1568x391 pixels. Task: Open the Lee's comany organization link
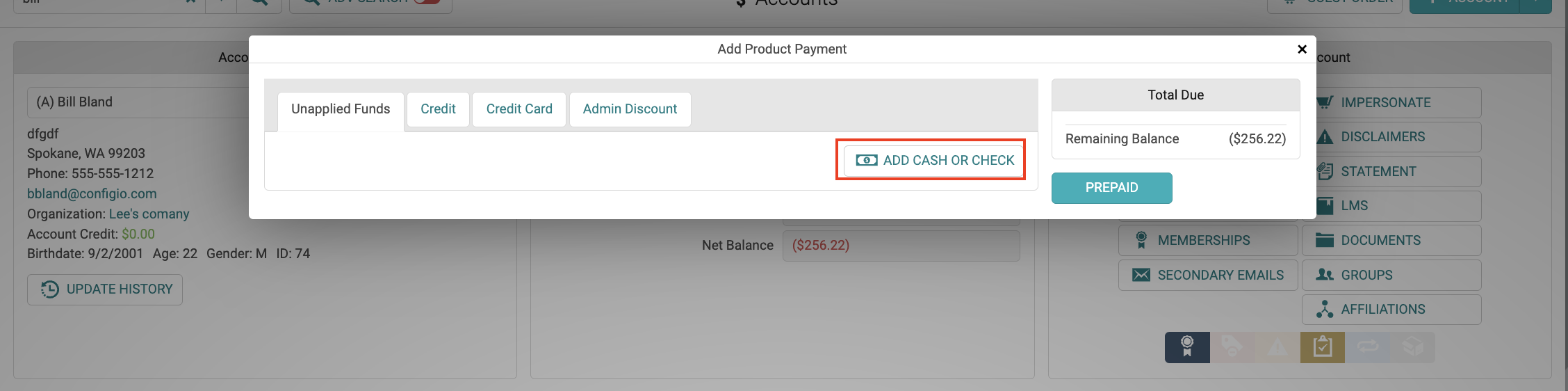click(149, 214)
